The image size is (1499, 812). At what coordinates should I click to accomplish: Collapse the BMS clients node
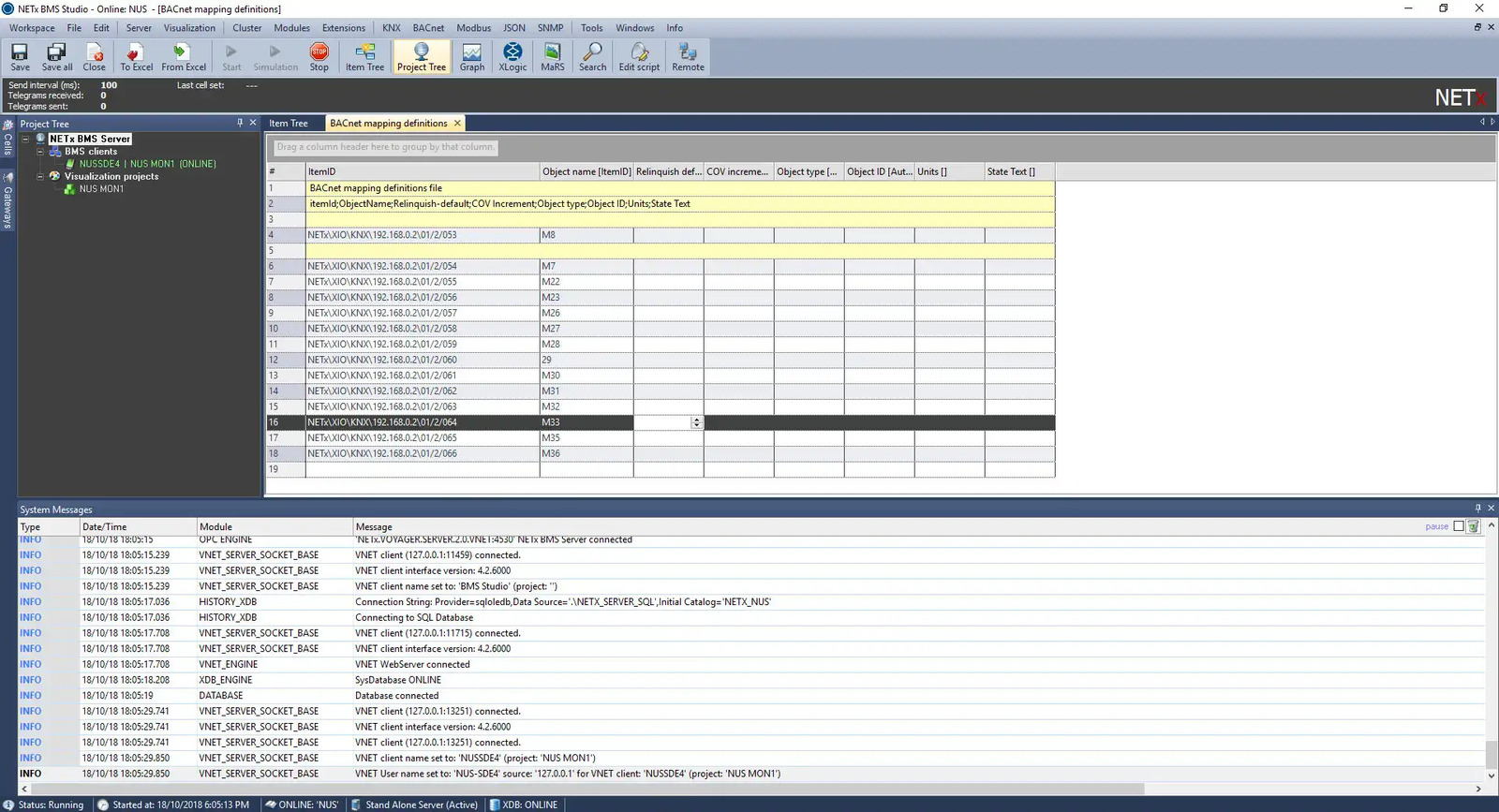click(x=40, y=152)
